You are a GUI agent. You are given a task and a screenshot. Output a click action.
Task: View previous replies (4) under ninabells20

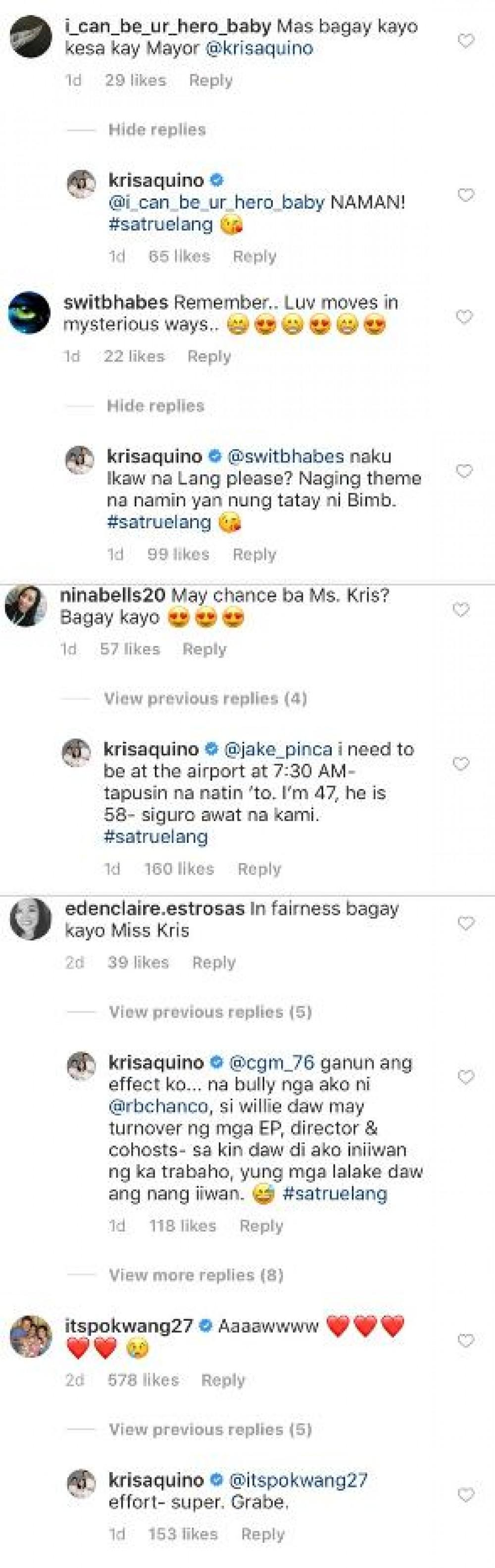205,698
